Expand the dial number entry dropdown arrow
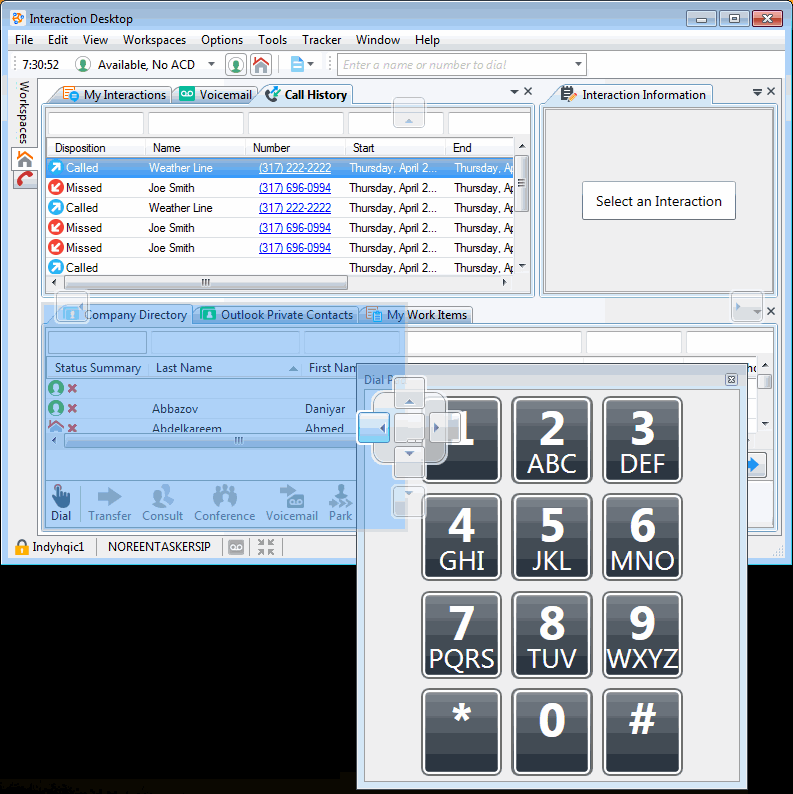 [x=578, y=65]
